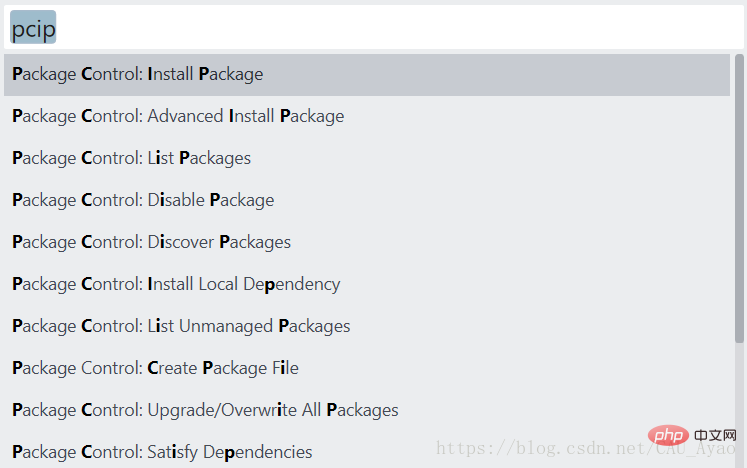Screen dimensions: 747x468
Task: Select List Unmanaged Packages command
Action: tap(181, 326)
